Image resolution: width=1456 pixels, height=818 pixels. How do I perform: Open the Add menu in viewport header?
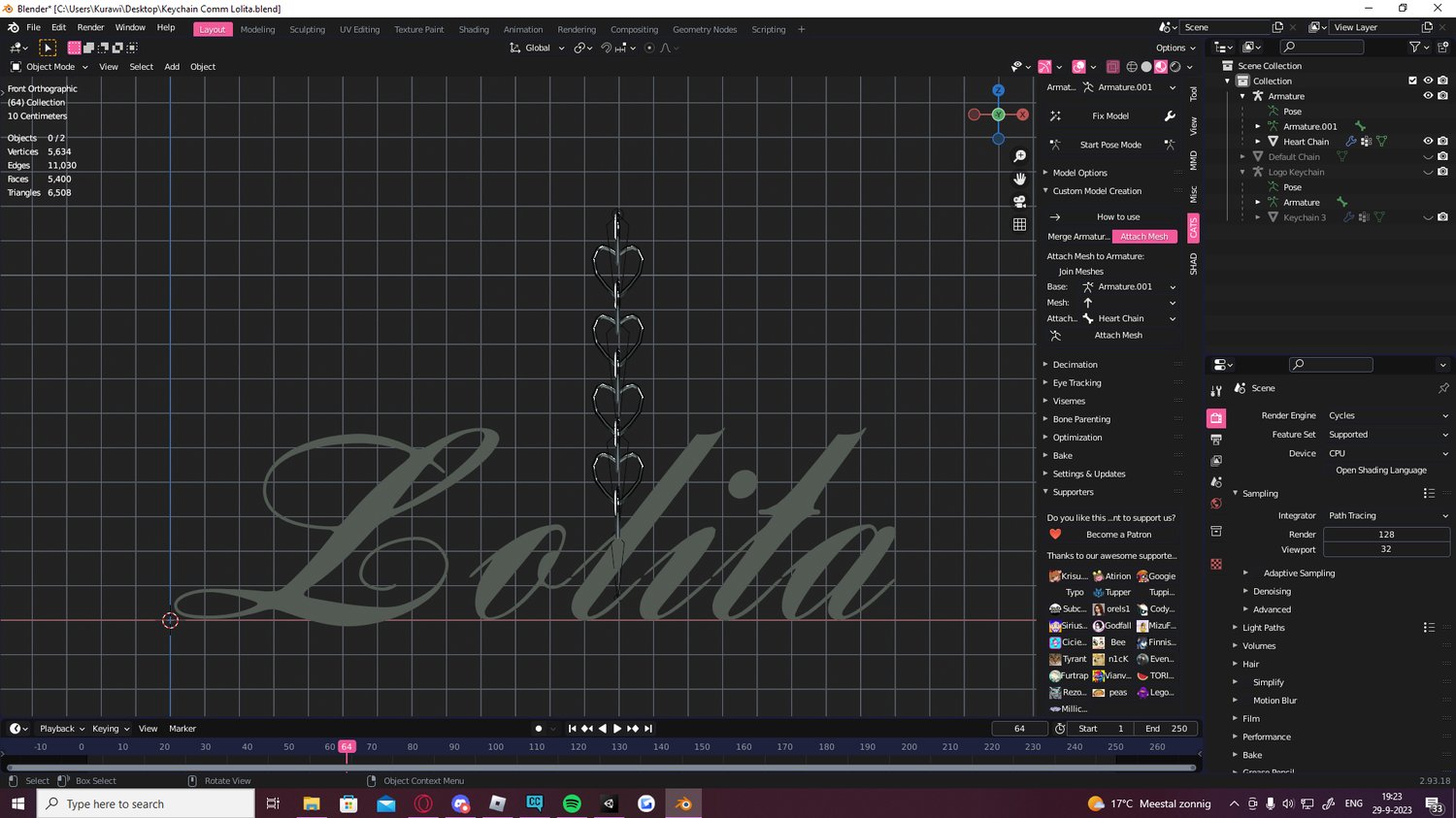click(172, 67)
